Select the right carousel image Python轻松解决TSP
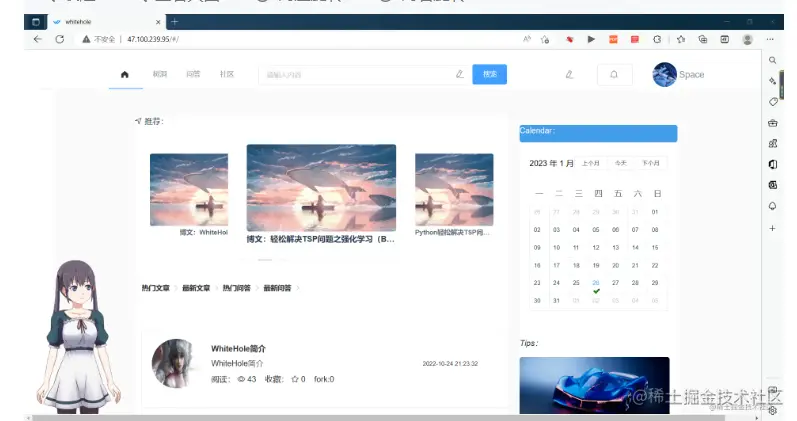Image resolution: width=797 pixels, height=421 pixels. [x=454, y=190]
